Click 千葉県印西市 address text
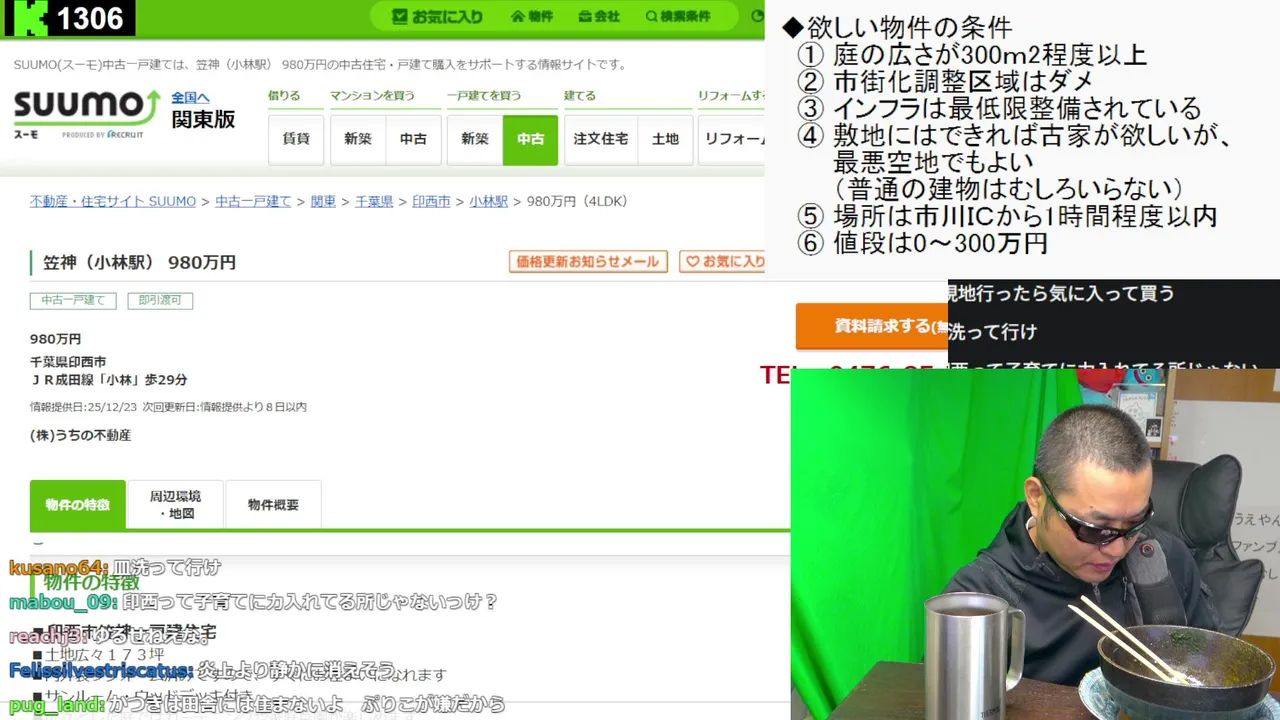 click(x=68, y=362)
